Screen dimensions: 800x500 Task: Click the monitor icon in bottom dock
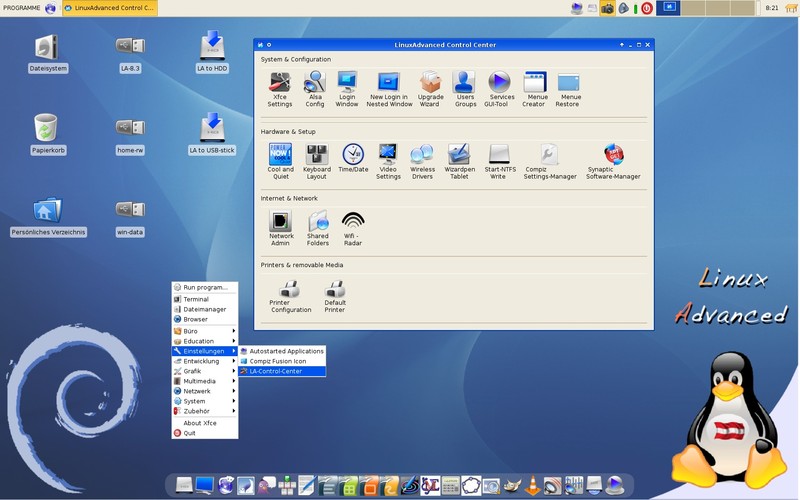coord(205,485)
